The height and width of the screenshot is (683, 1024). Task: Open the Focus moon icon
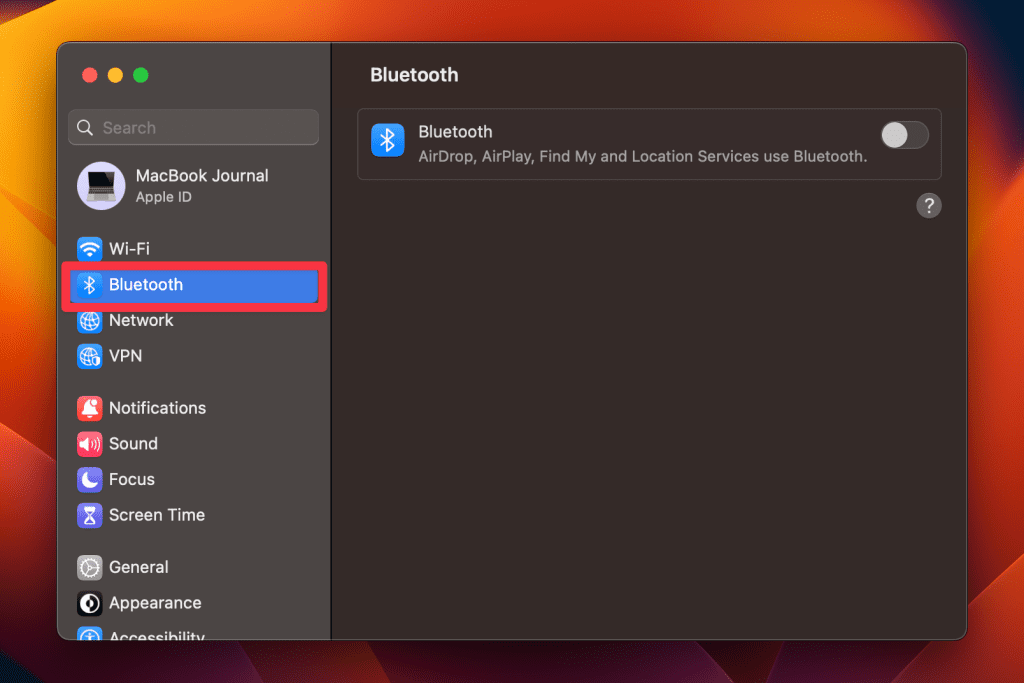pos(89,480)
